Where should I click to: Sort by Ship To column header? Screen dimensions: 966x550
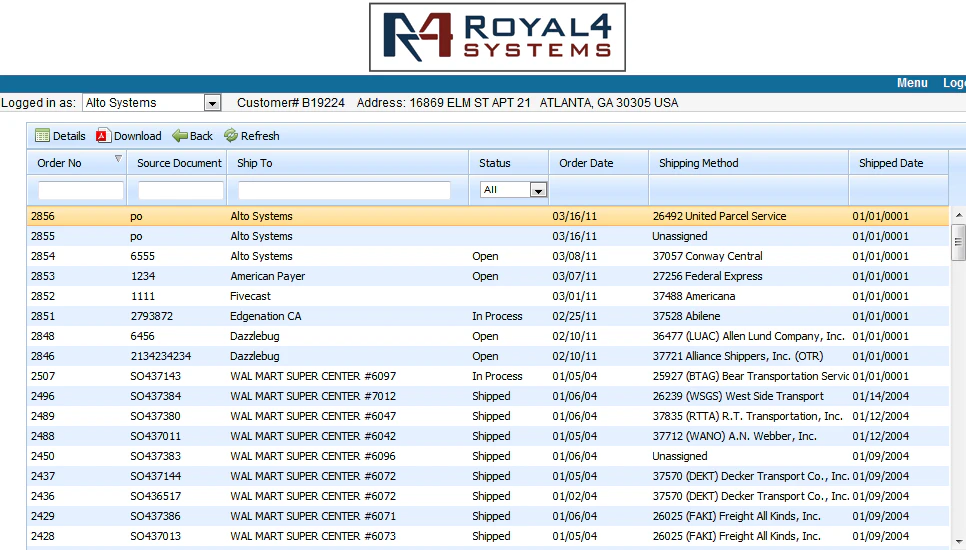pos(348,163)
